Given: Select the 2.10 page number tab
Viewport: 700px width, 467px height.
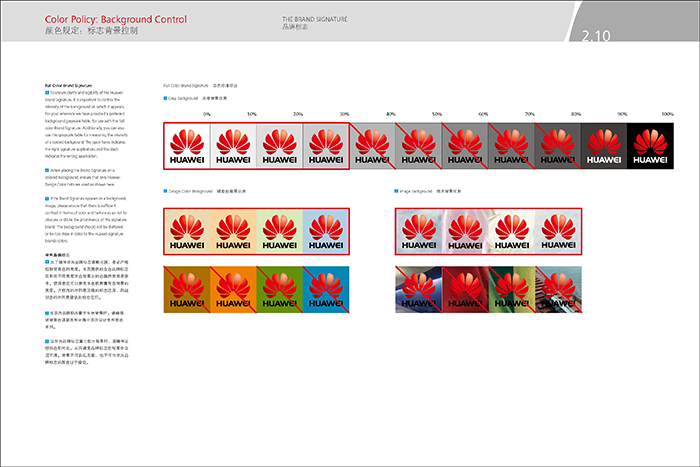Looking at the screenshot, I should coord(597,37).
